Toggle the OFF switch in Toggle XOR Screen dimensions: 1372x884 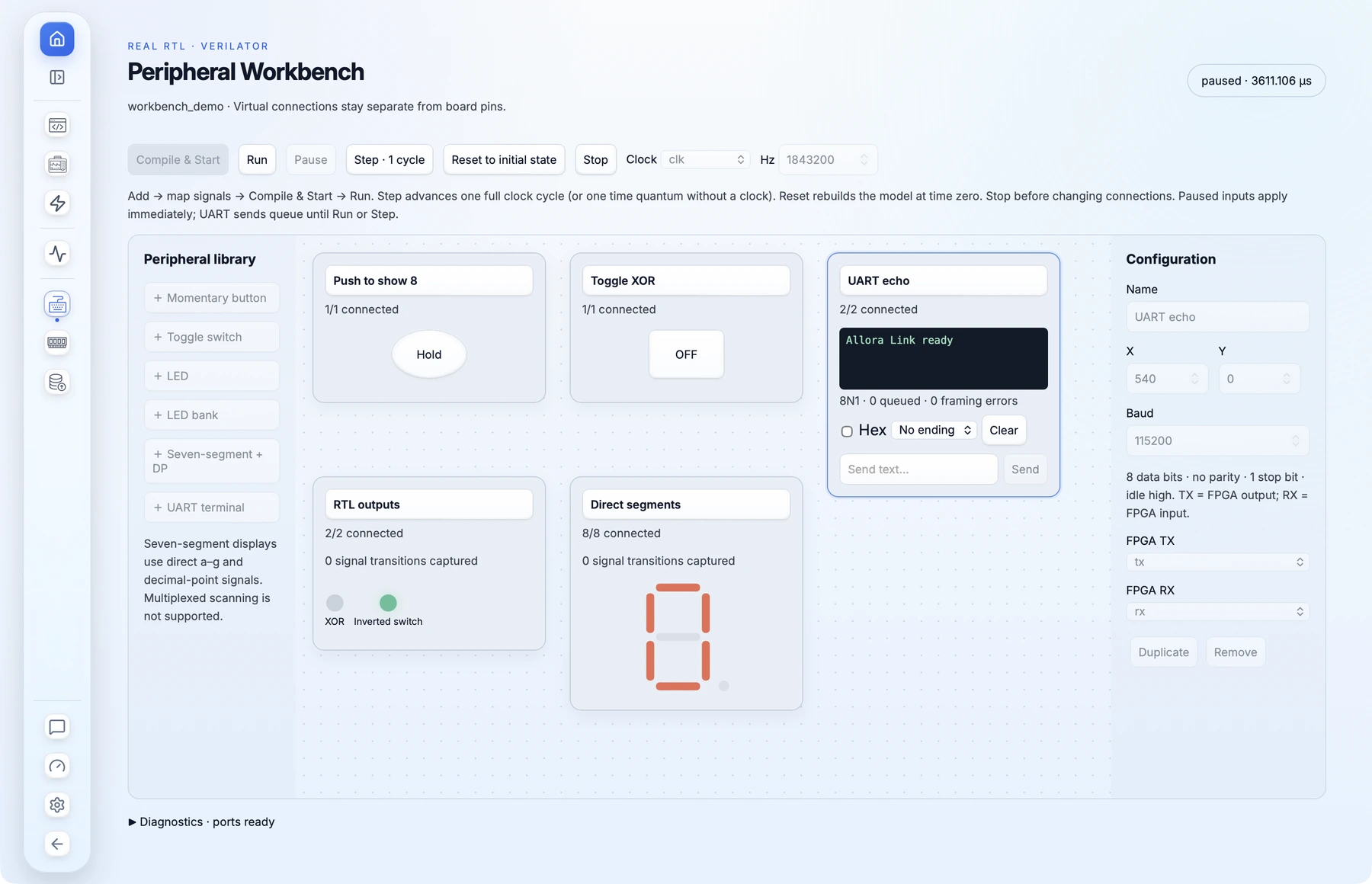(x=686, y=354)
